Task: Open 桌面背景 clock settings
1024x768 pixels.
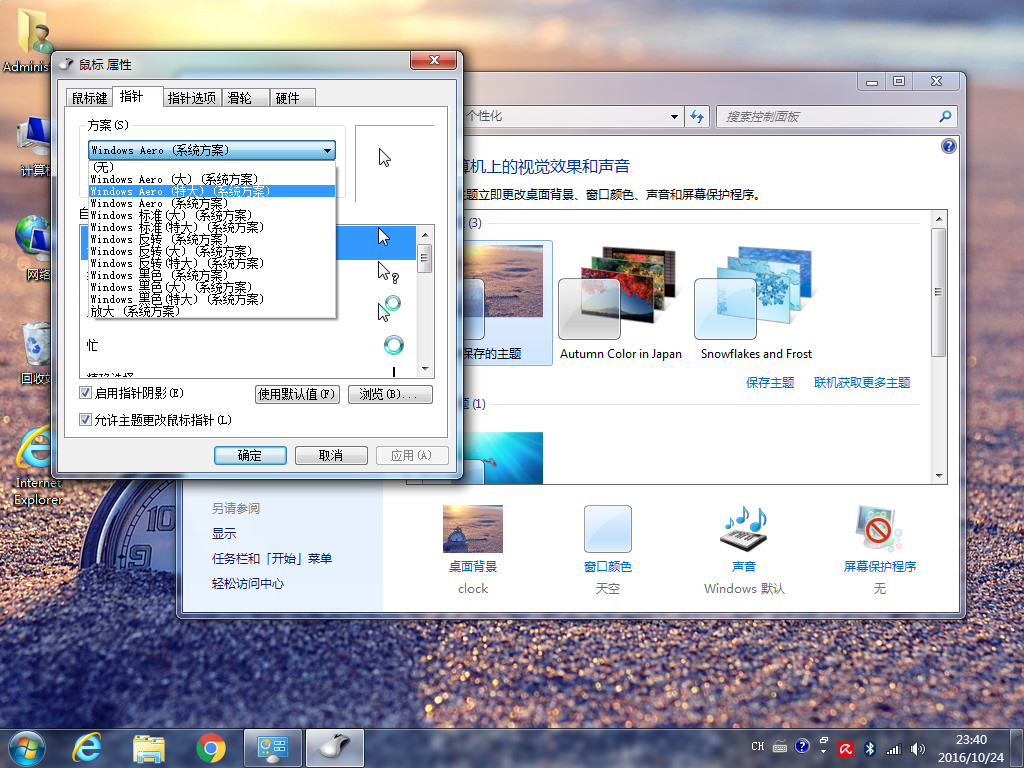Action: click(x=473, y=550)
